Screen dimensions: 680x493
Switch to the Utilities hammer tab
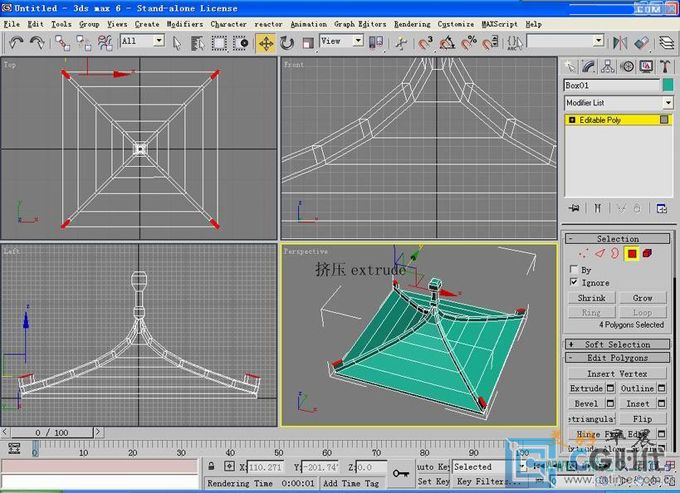click(x=665, y=66)
